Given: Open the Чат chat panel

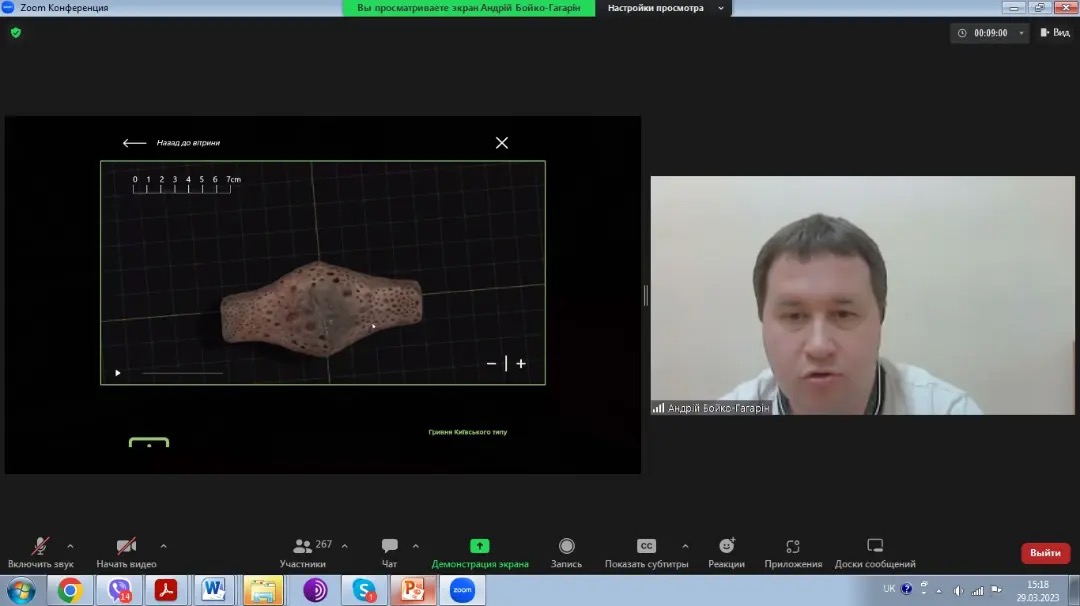Looking at the screenshot, I should pyautogui.click(x=389, y=547).
